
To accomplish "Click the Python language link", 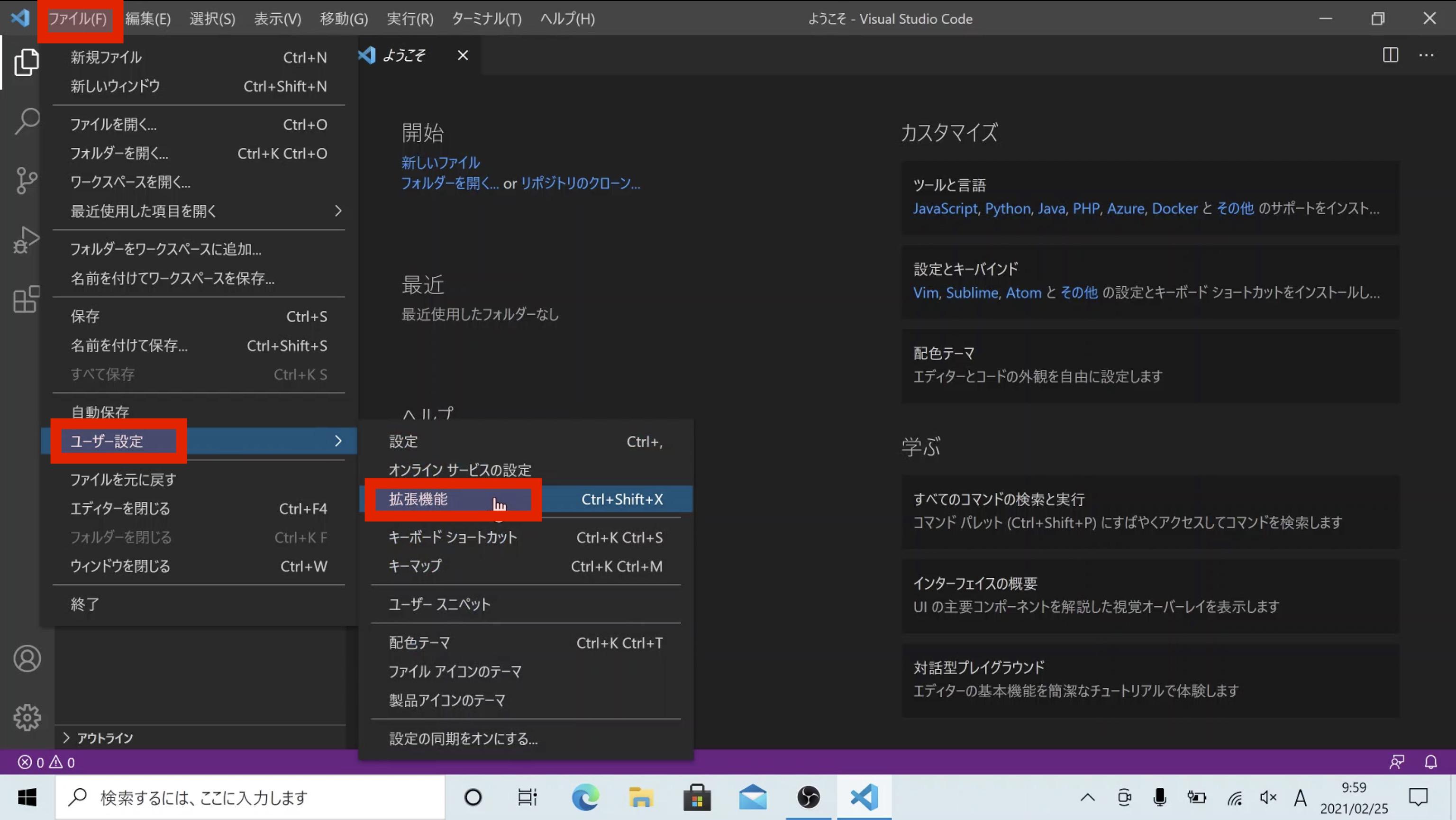I will 1008,209.
